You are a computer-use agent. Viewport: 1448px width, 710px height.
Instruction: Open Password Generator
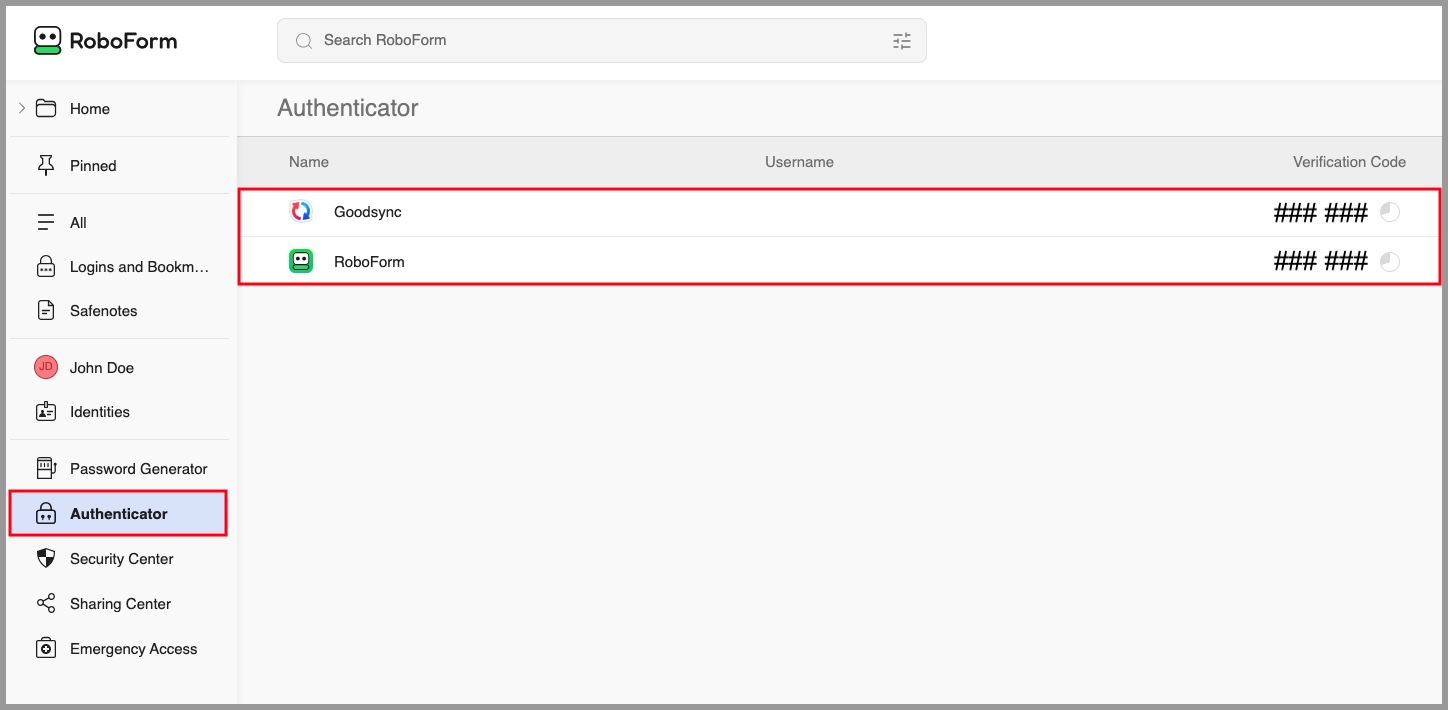[139, 469]
